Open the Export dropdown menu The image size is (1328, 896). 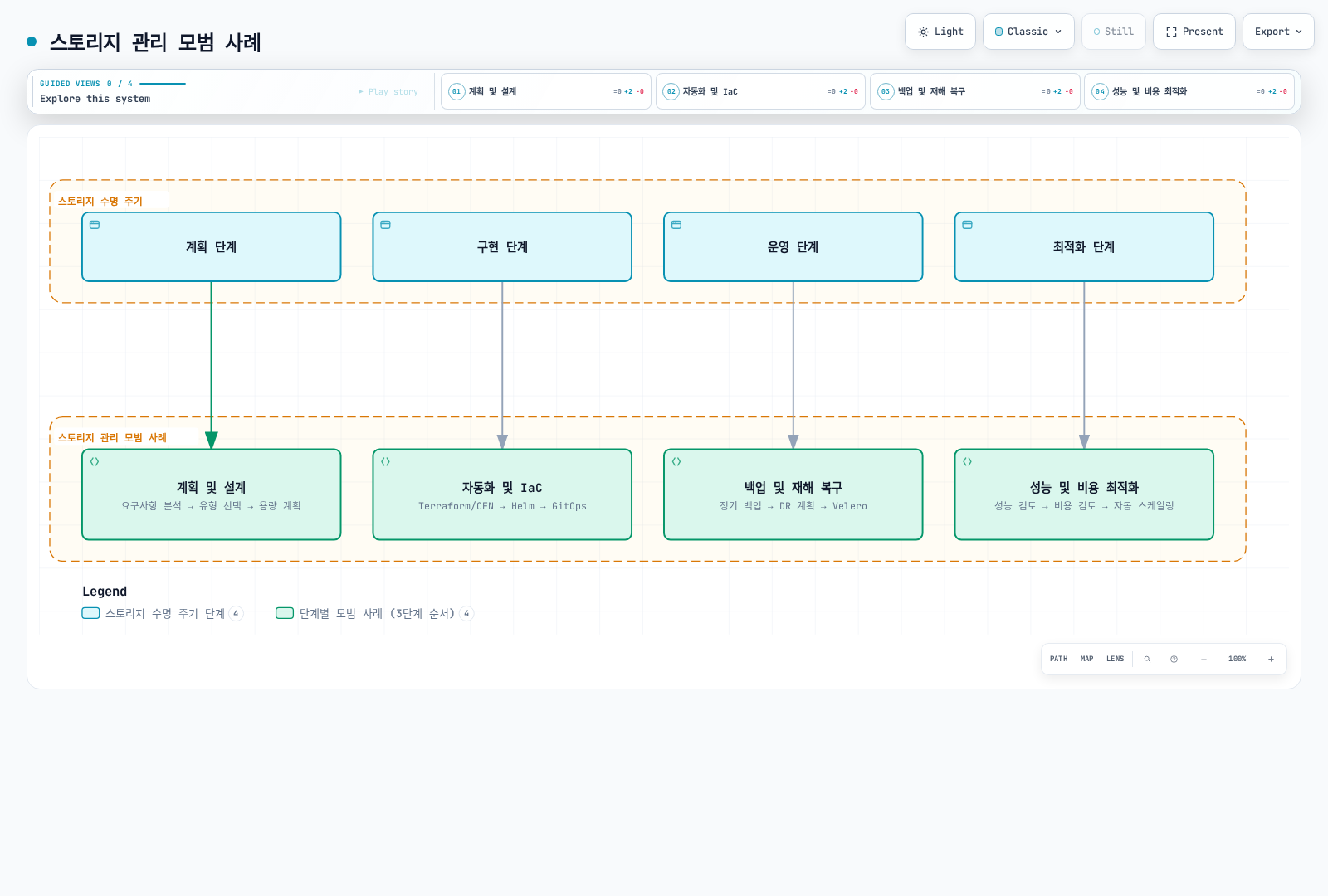coord(1278,32)
